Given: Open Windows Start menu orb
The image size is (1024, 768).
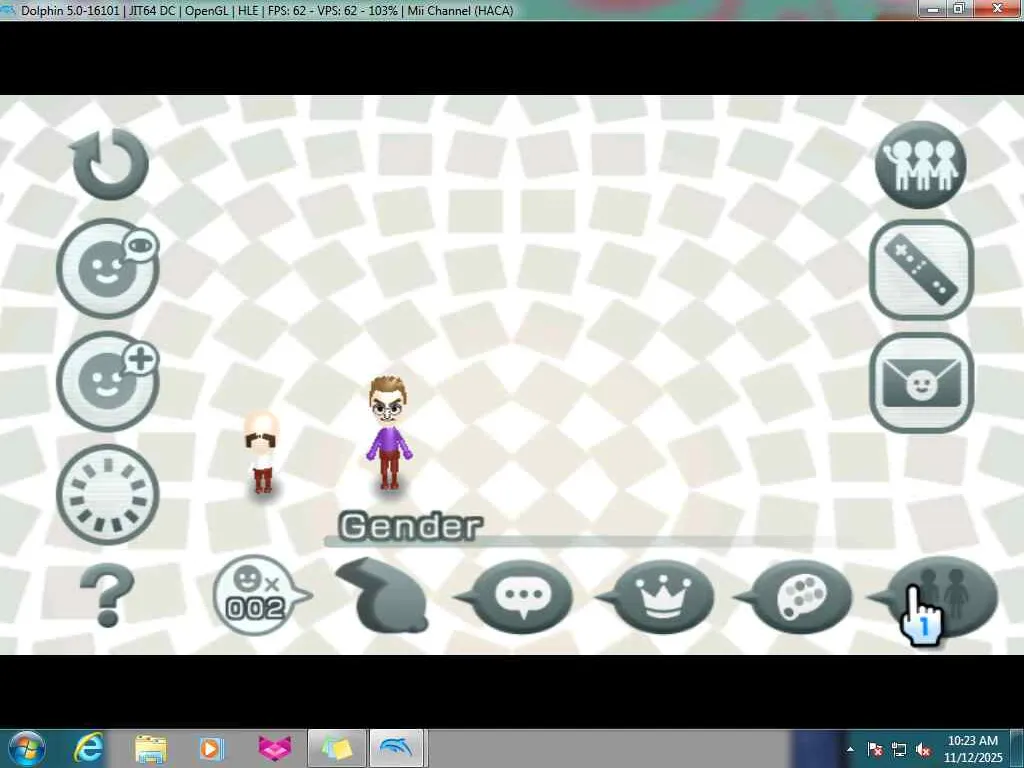Looking at the screenshot, I should tap(25, 748).
